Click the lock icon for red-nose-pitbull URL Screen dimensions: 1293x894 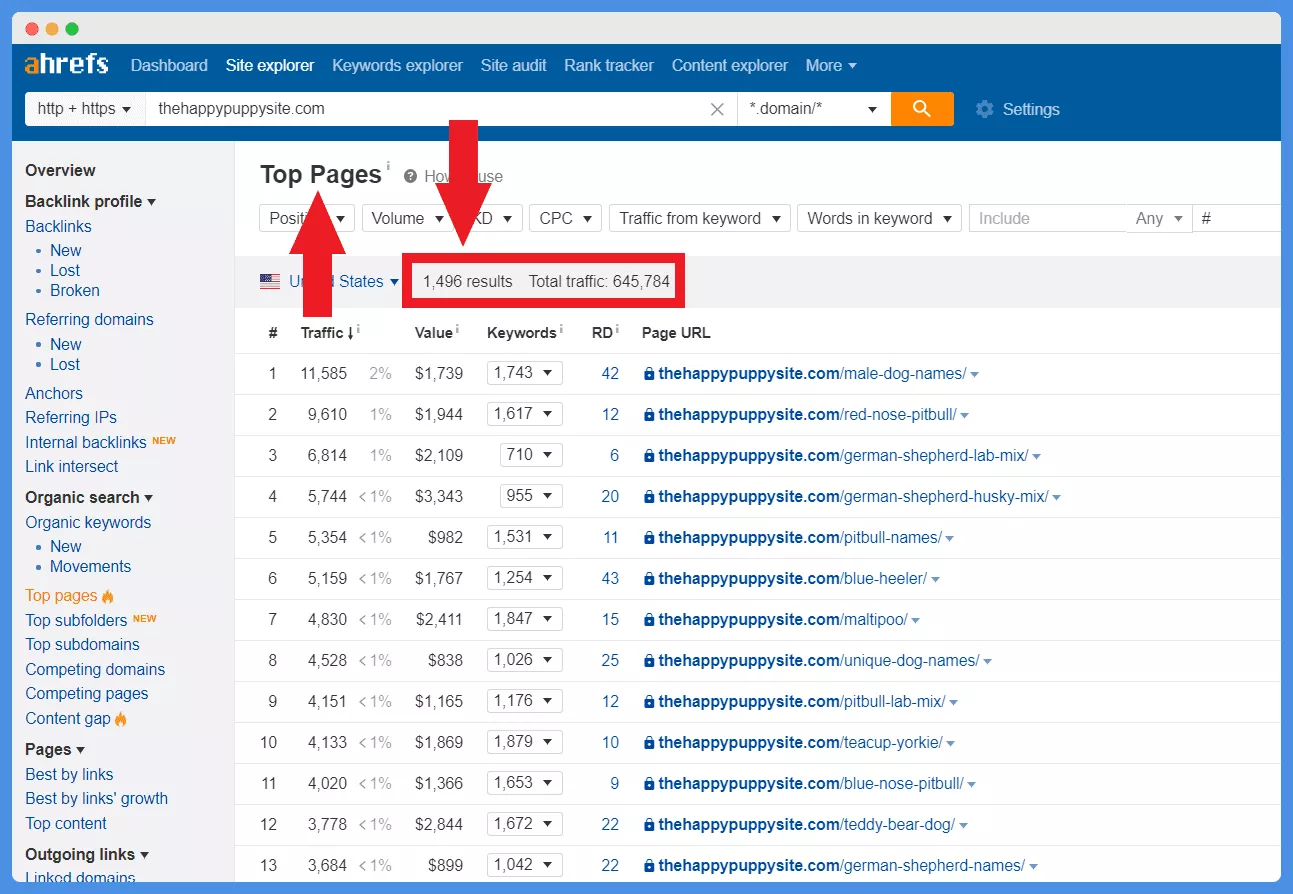click(649, 415)
